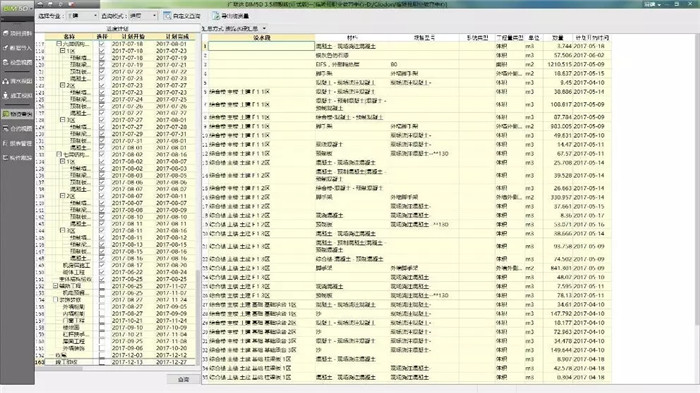Click the 导出物资量 export icon
Screen dimensions: 700x393
click(x=230, y=16)
